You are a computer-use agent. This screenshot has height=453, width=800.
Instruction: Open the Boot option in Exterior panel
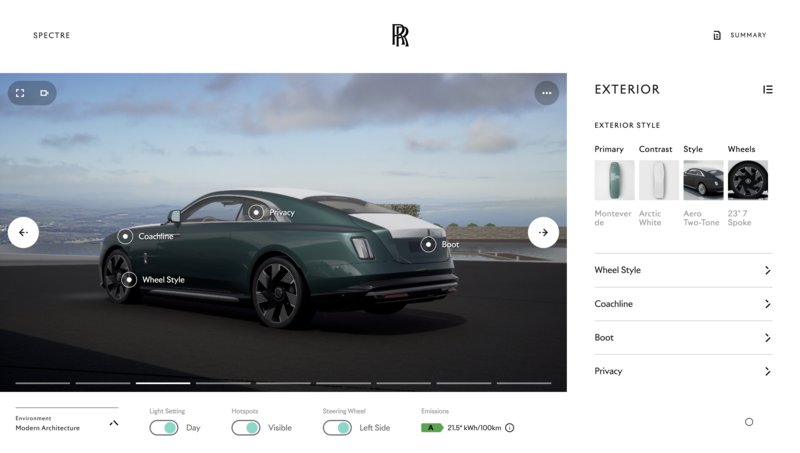pos(682,338)
